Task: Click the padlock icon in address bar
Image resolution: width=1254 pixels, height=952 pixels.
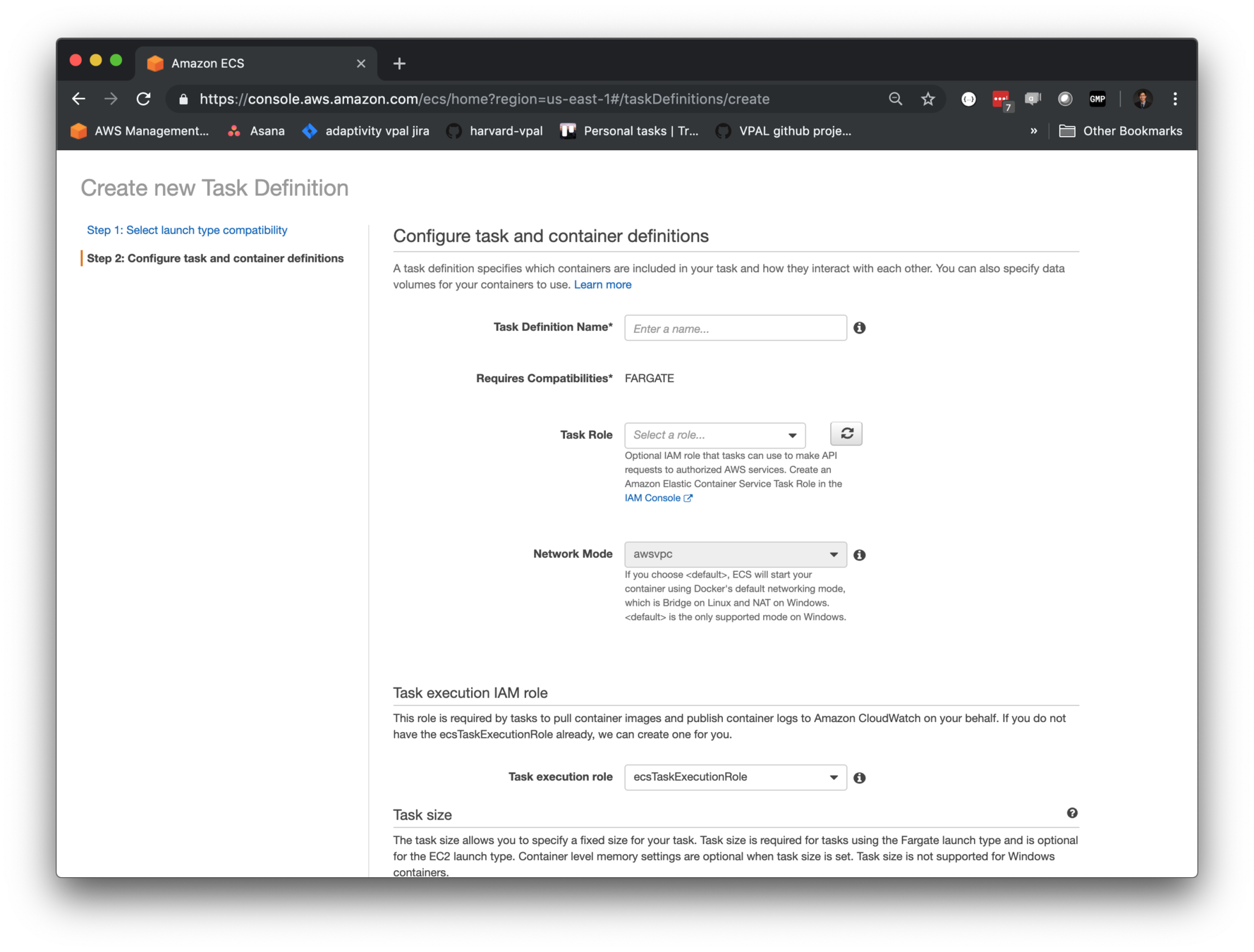Action: [x=183, y=99]
